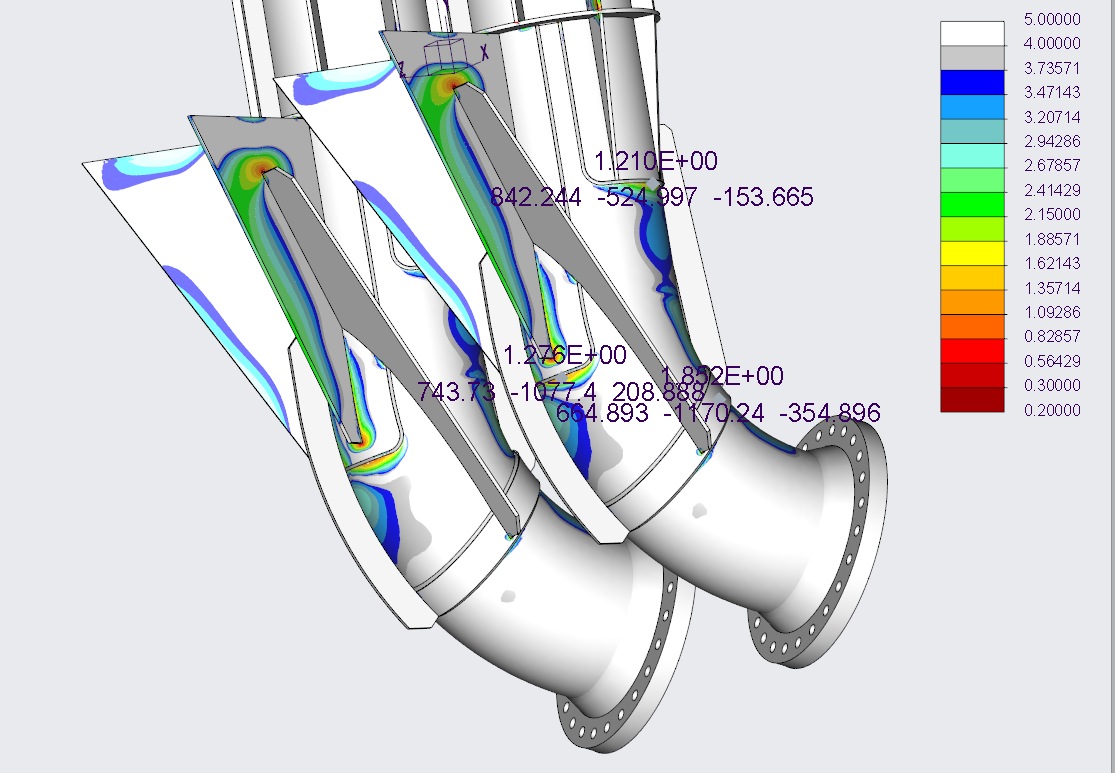The height and width of the screenshot is (773, 1115).
Task: Click the coordinates 743.73 -1077.4 208.888
Action: coord(561,392)
